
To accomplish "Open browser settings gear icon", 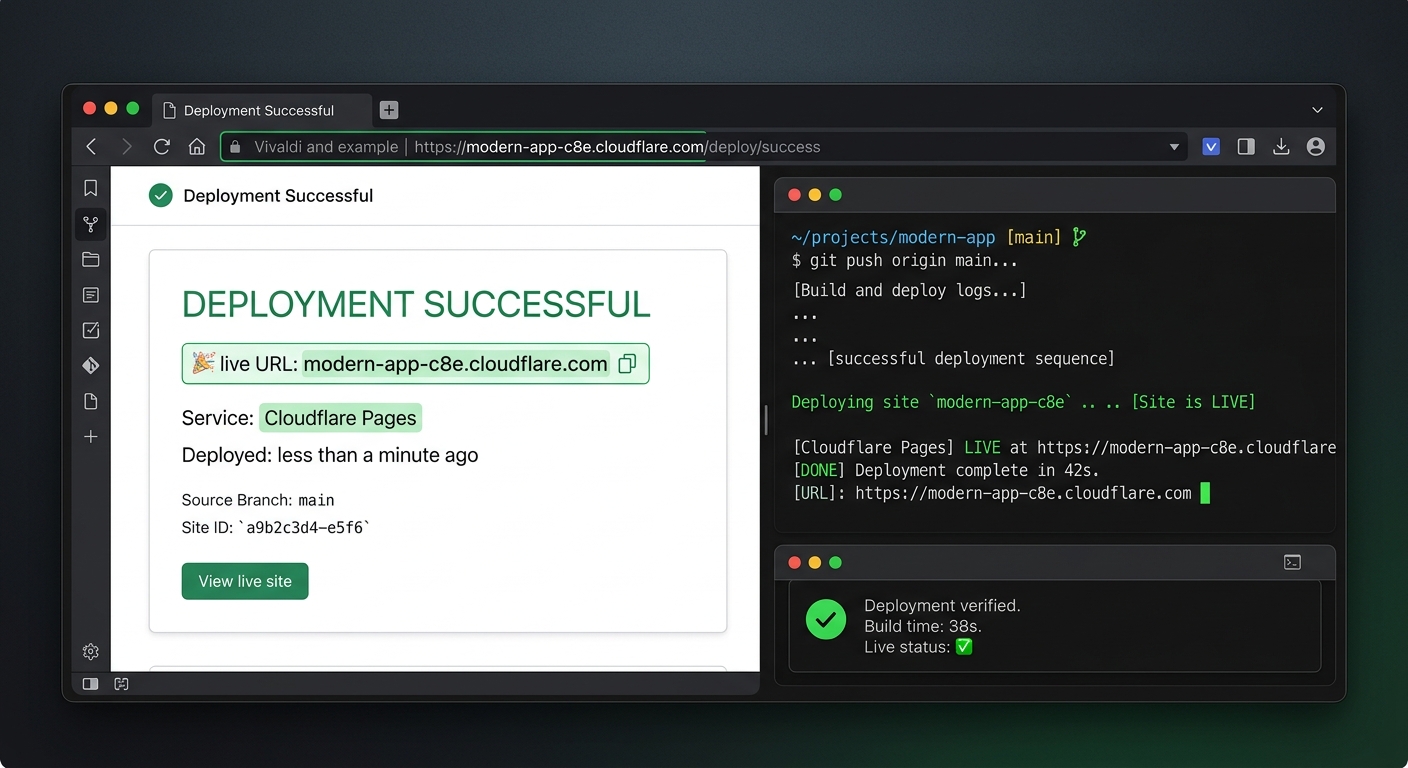I will click(91, 652).
